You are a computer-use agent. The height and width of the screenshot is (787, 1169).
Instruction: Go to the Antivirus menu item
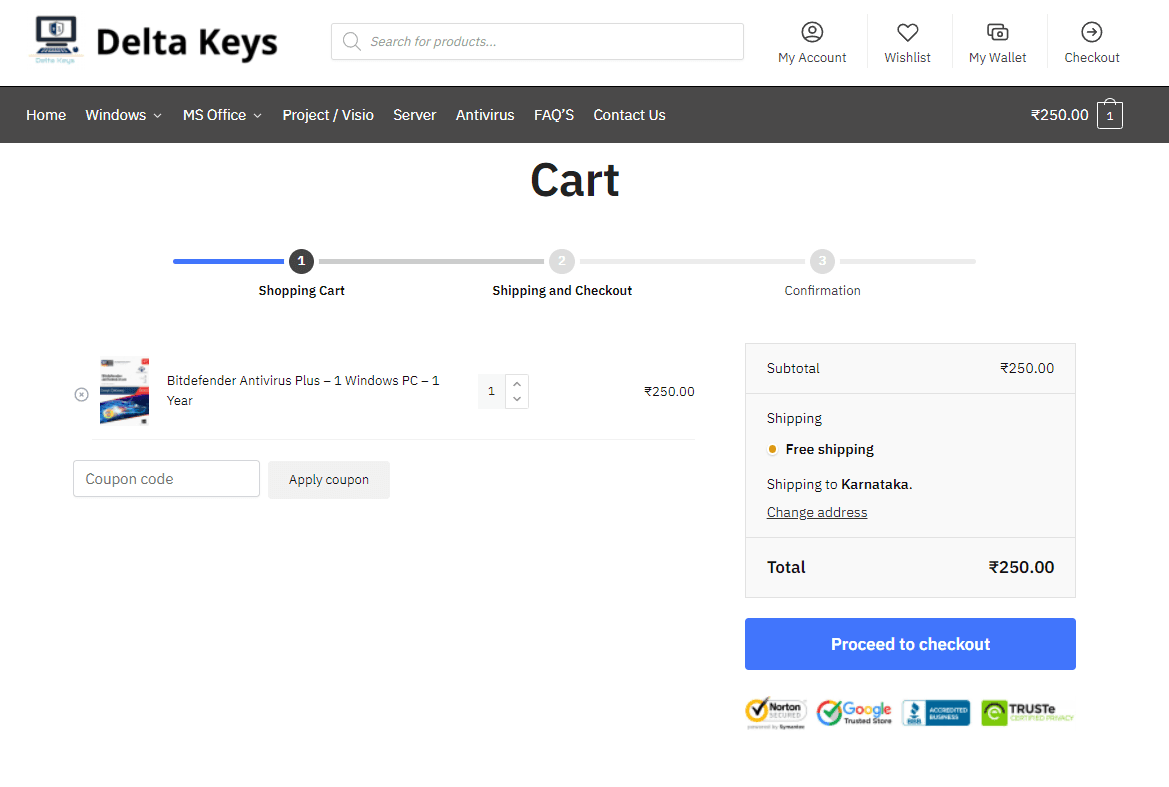point(485,114)
